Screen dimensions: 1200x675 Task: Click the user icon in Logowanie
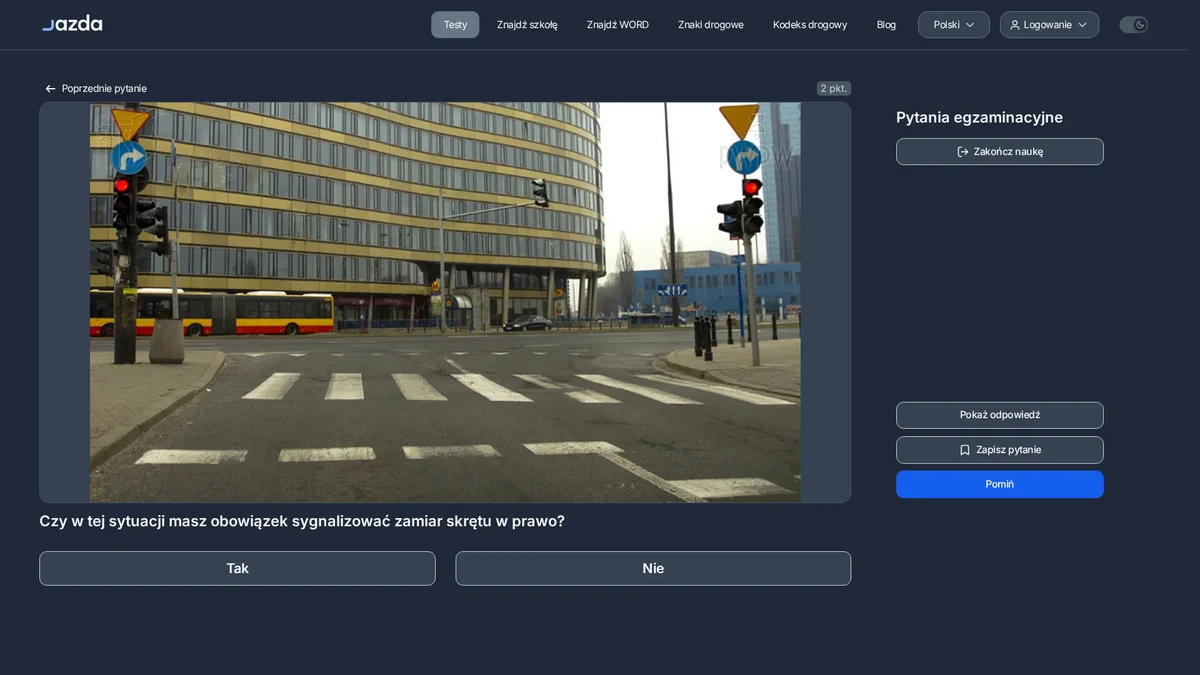(x=1015, y=25)
